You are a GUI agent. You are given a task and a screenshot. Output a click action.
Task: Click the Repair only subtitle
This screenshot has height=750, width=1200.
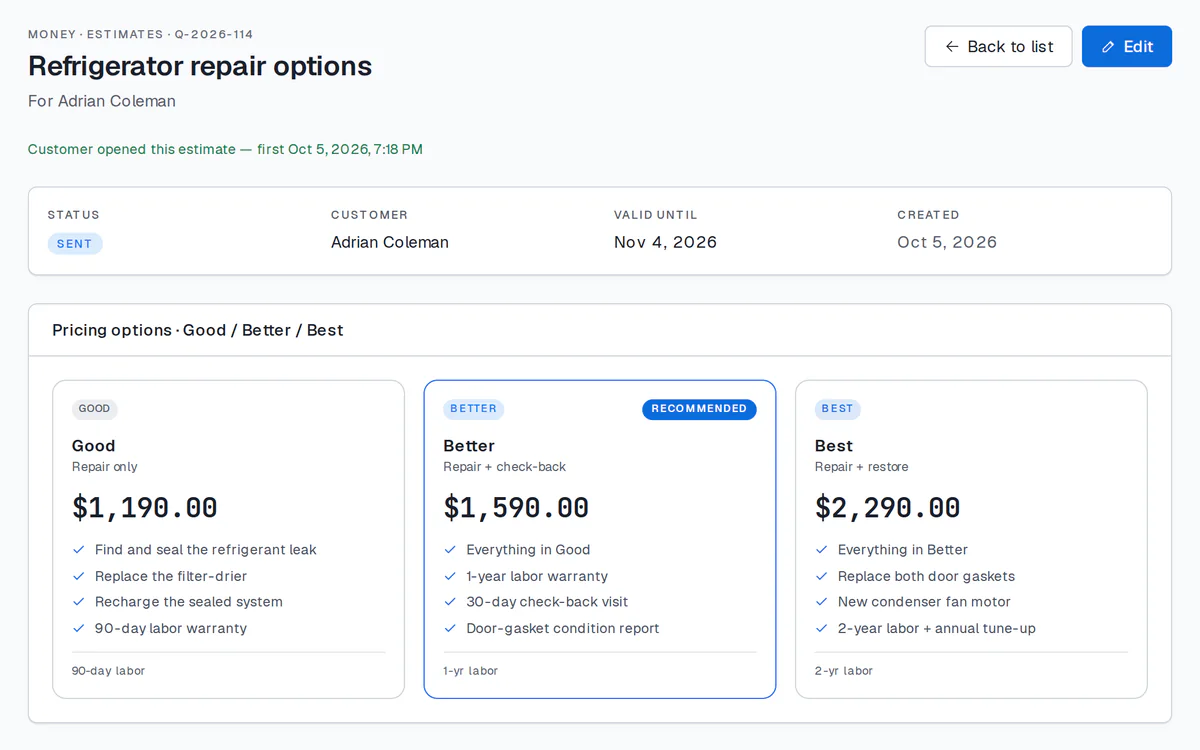pos(105,467)
